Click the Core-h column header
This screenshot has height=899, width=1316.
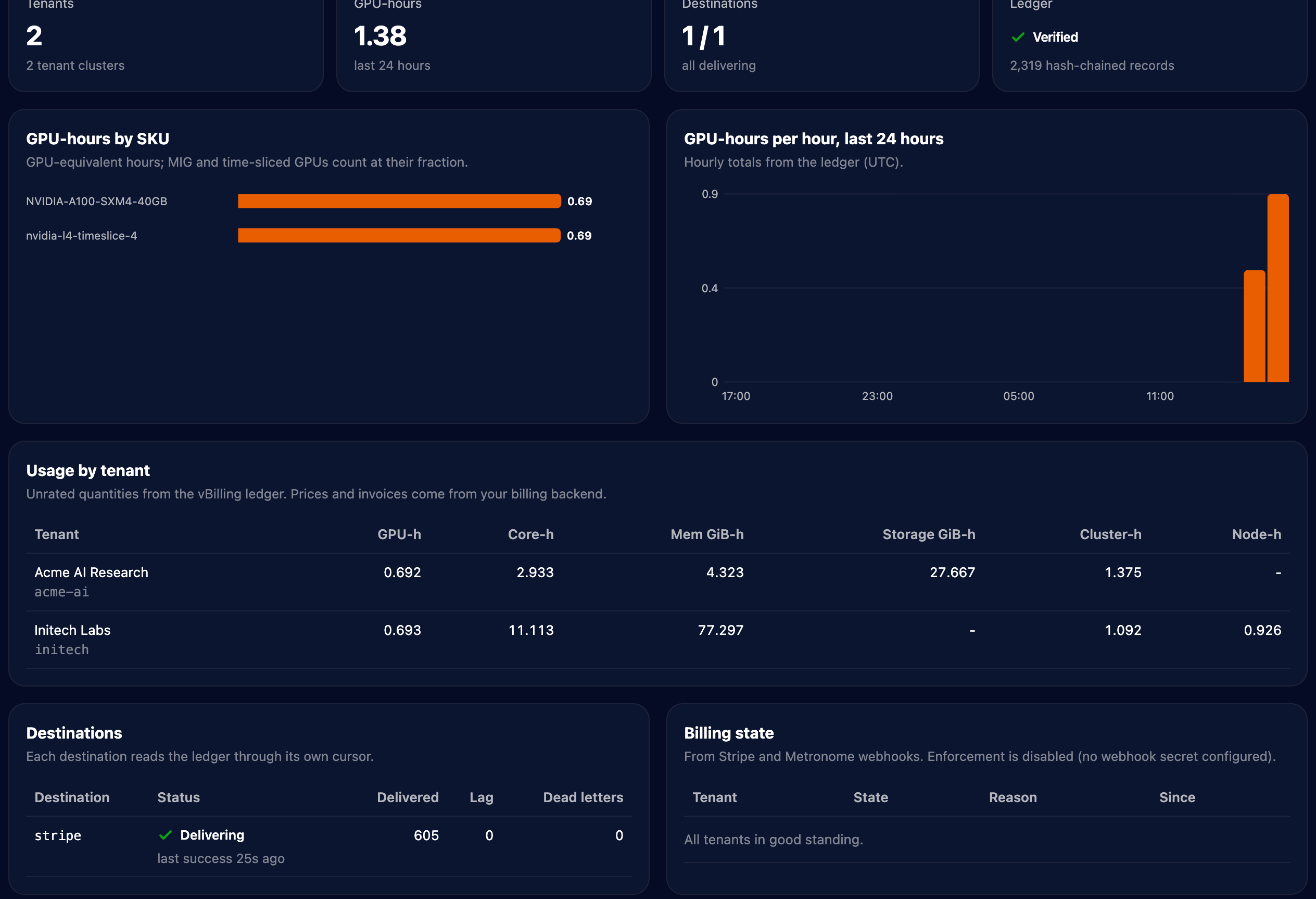coord(531,534)
